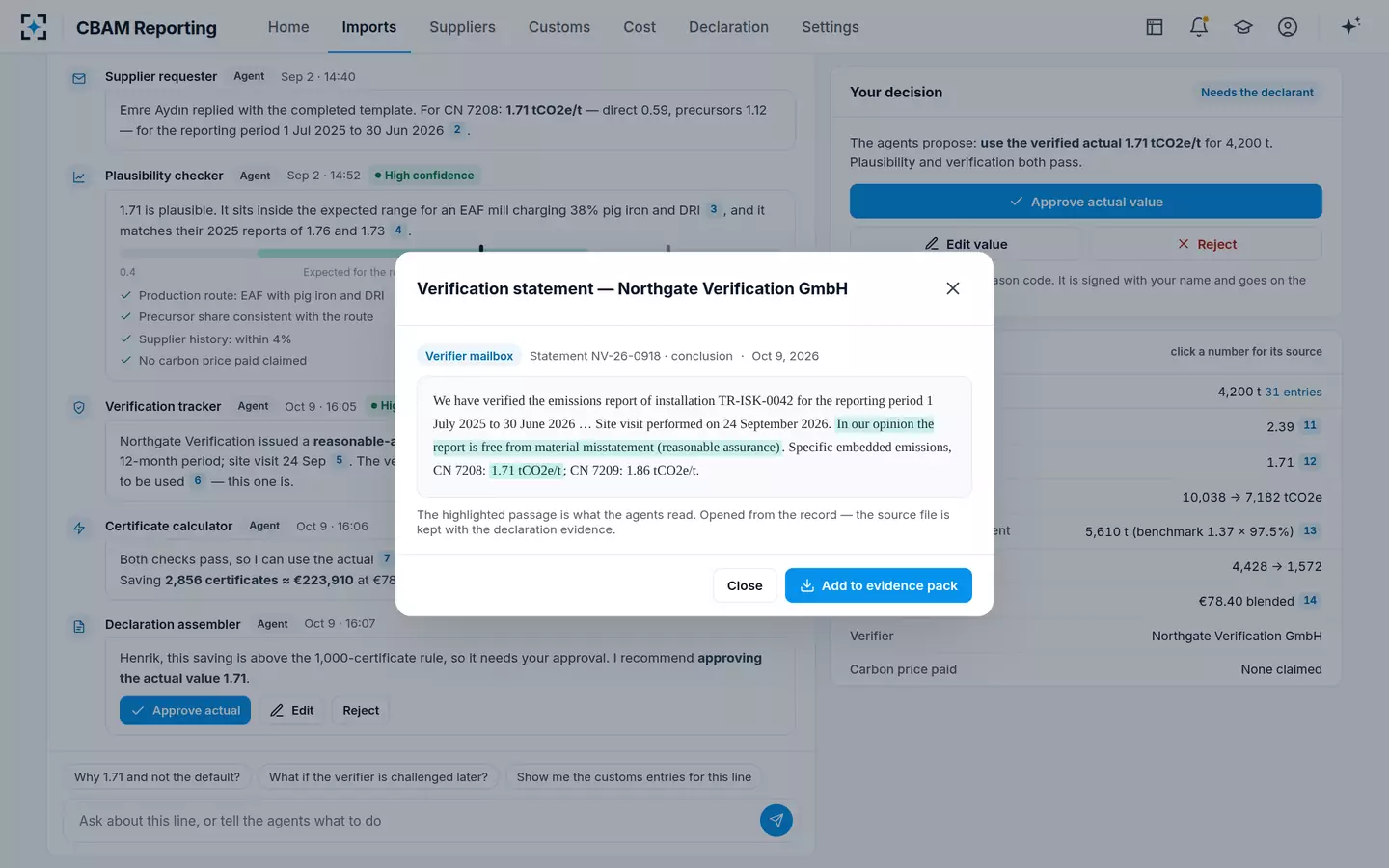Click Approve actual in Declaration assembler
The height and width of the screenshot is (868, 1389).
185,711
